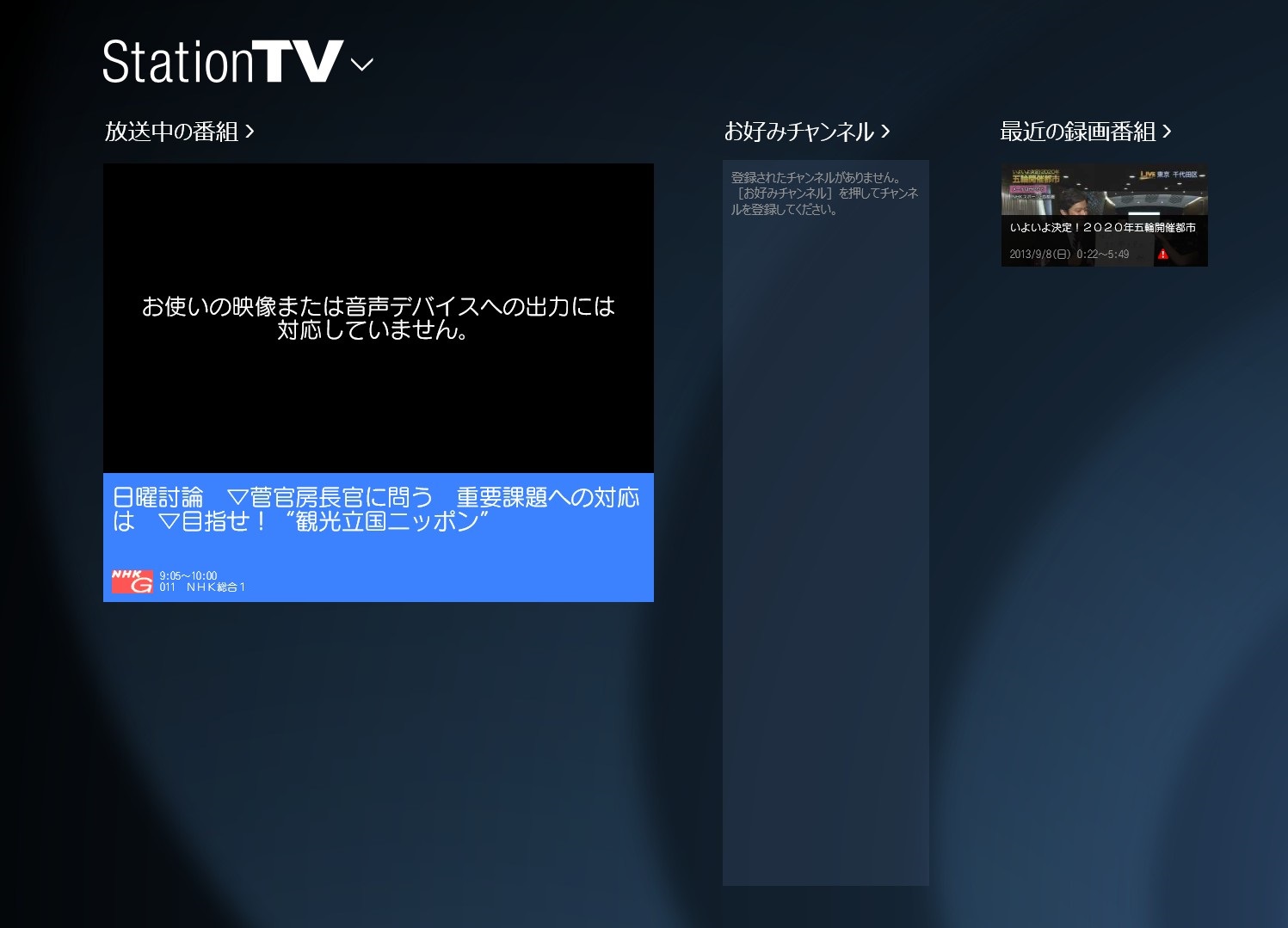Click the 9:05～10:00 broadcast time text
This screenshot has width=1288, height=928.
188,575
